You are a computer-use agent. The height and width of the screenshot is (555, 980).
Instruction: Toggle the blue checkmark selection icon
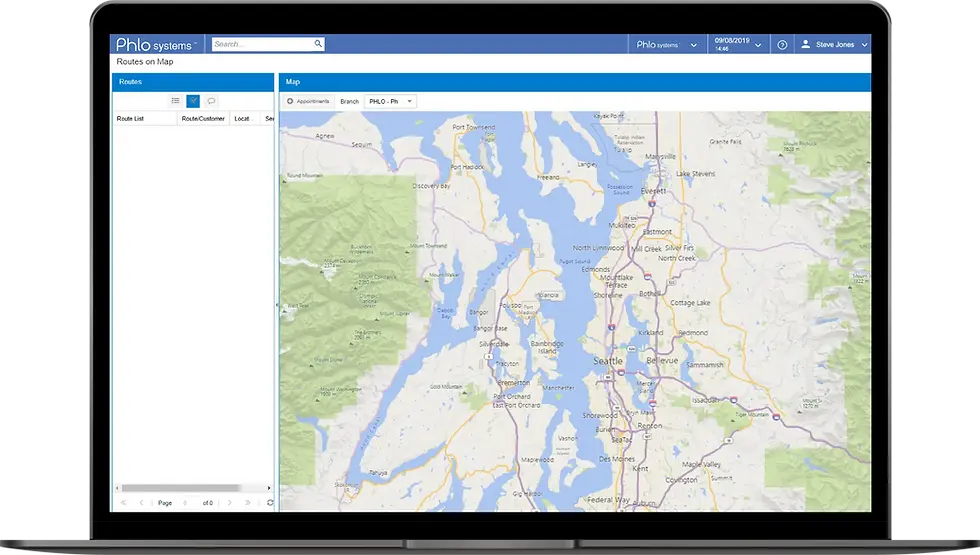193,101
